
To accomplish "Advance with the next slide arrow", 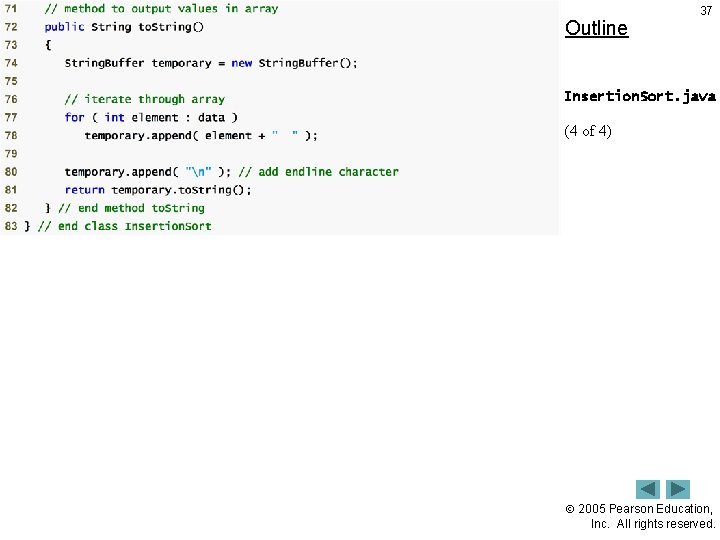I will coord(678,489).
